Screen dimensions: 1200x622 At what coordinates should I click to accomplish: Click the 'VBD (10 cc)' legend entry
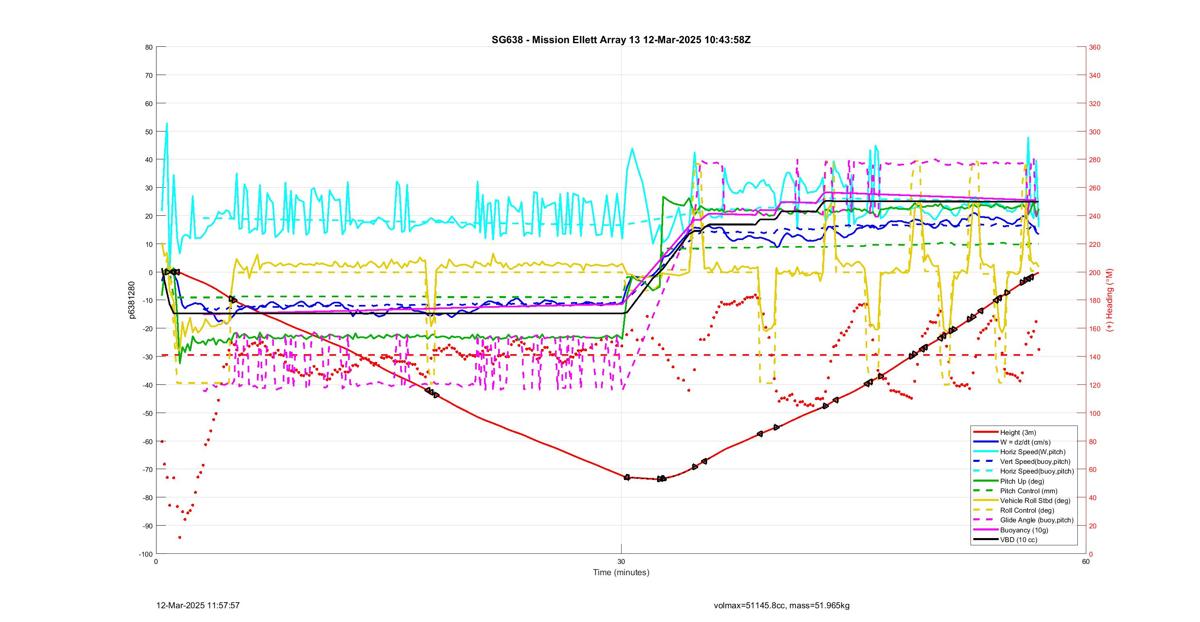(1018, 540)
